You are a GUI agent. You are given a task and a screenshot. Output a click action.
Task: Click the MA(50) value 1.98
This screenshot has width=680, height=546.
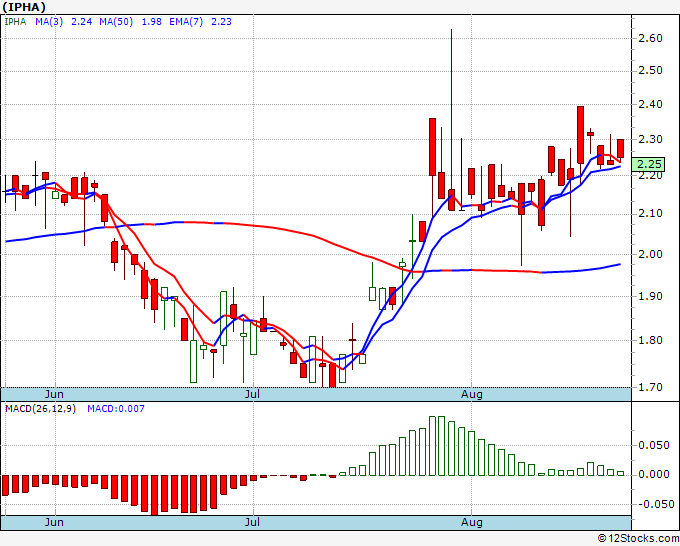pyautogui.click(x=151, y=22)
